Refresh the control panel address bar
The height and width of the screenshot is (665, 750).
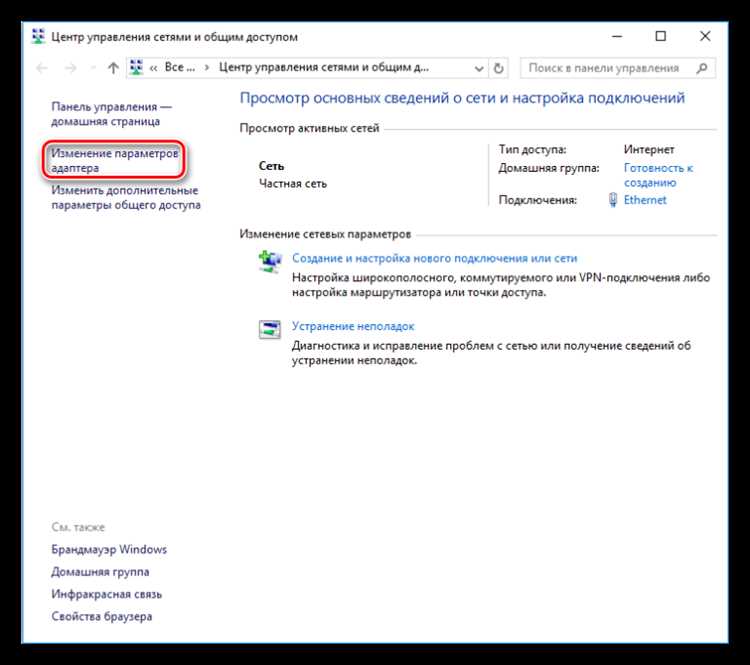point(498,68)
